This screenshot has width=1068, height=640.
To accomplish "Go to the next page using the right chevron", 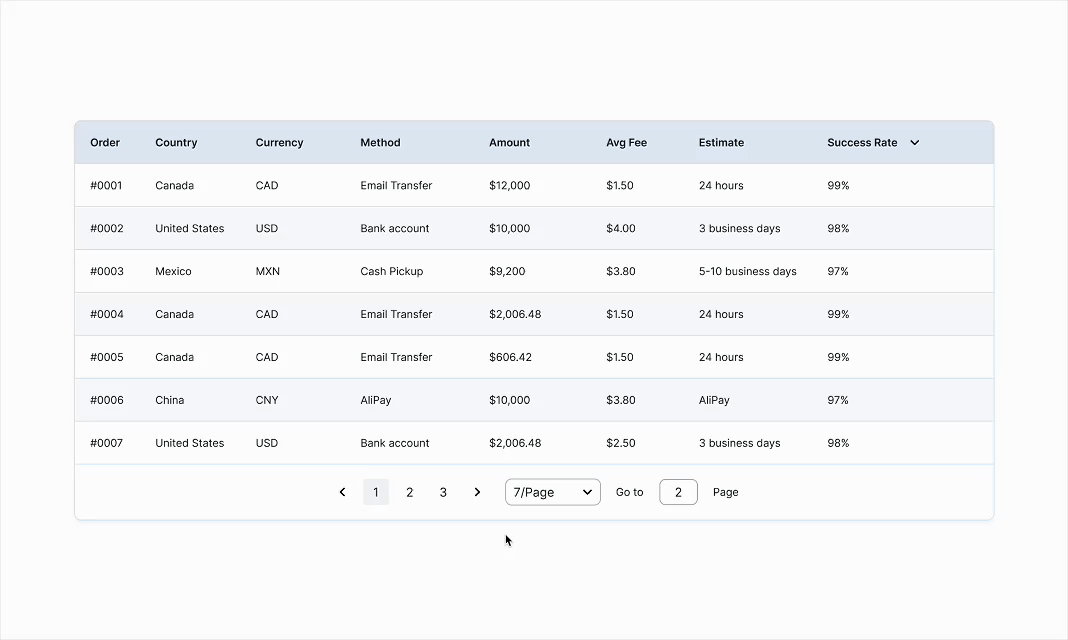I will 477,492.
